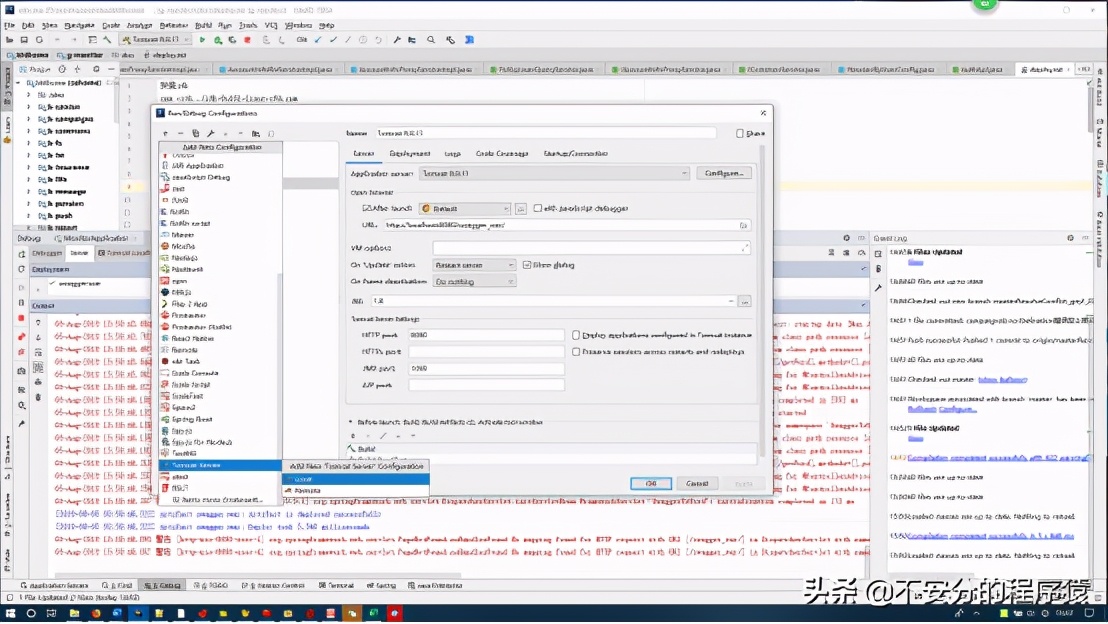Choose Remote in the Tomcat Server submenu
The image size is (1108, 624).
356,490
